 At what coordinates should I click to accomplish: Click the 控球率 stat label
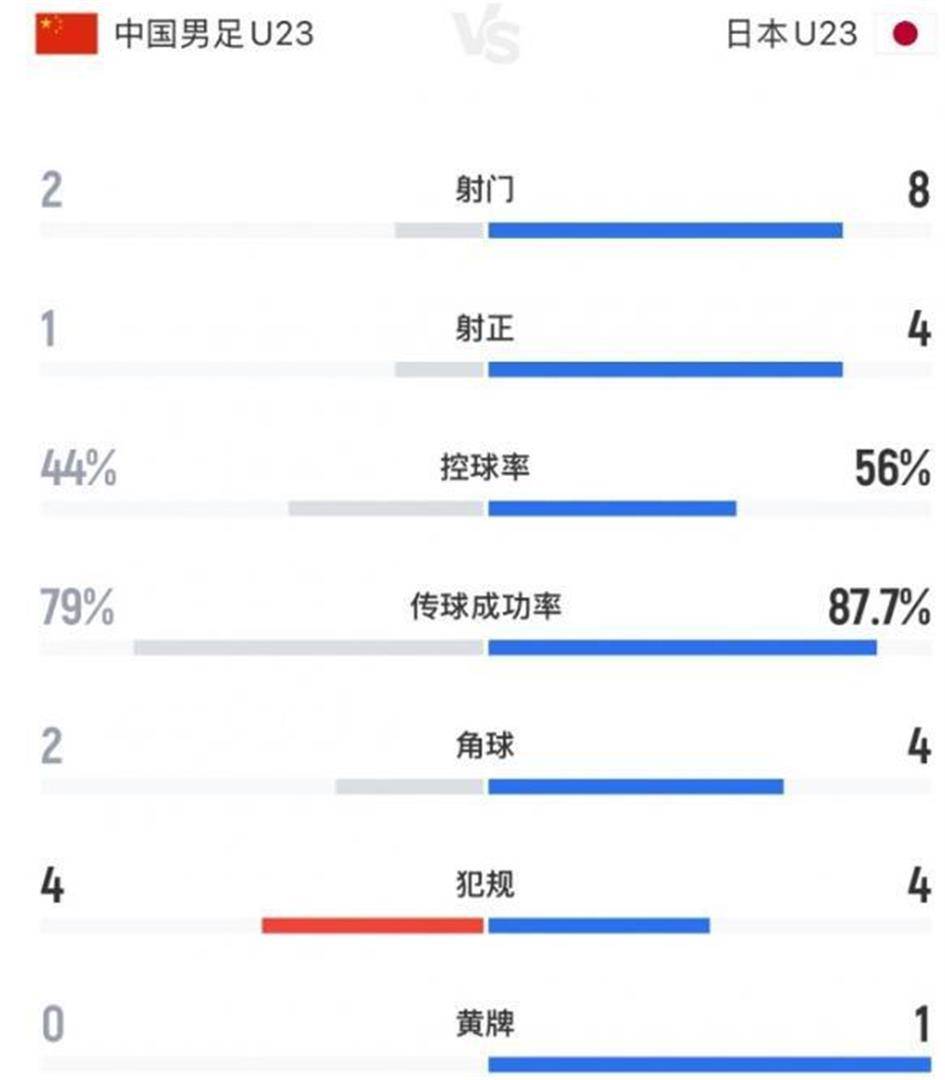coord(485,466)
